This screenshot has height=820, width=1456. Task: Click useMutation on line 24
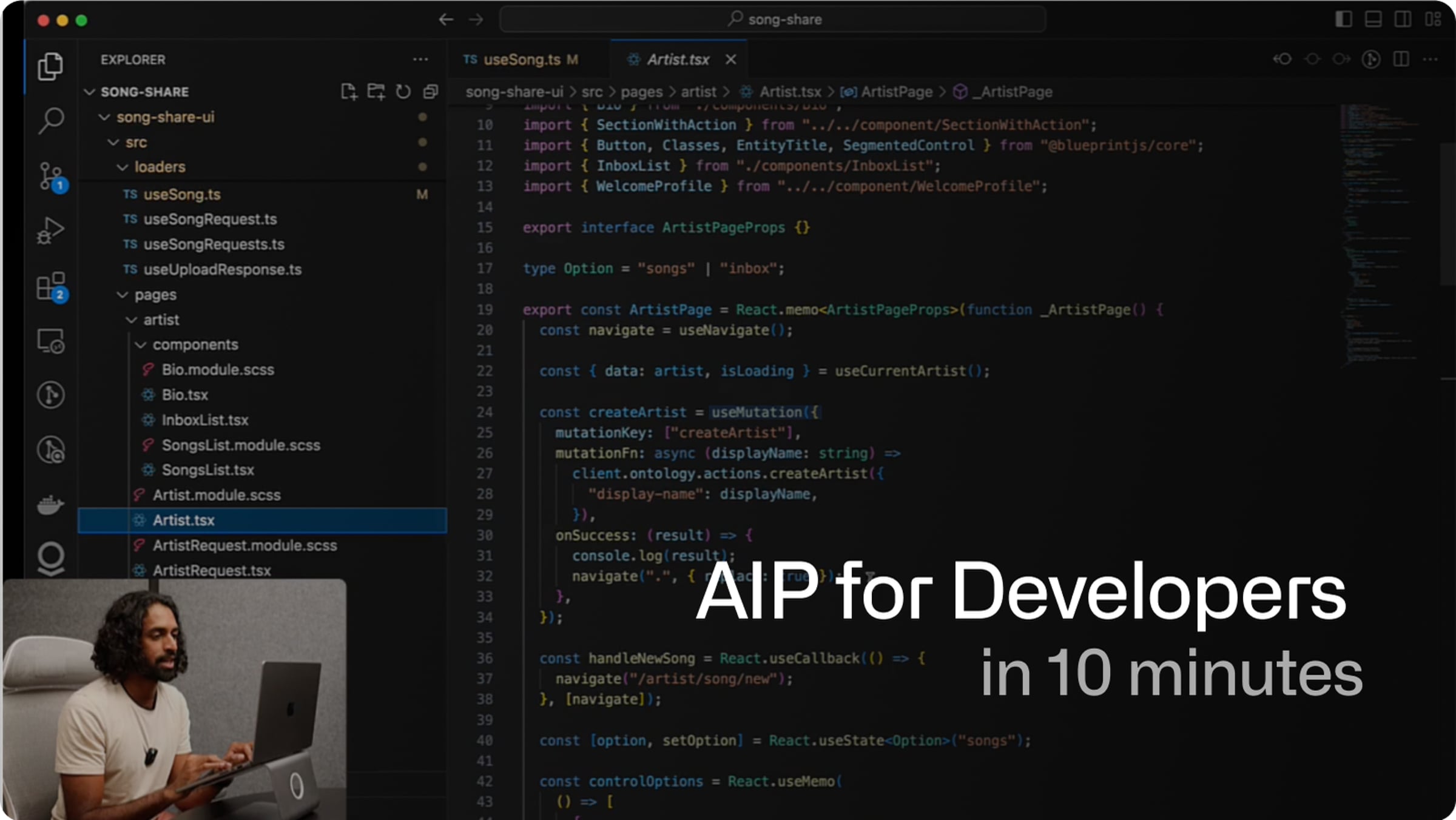coord(757,412)
